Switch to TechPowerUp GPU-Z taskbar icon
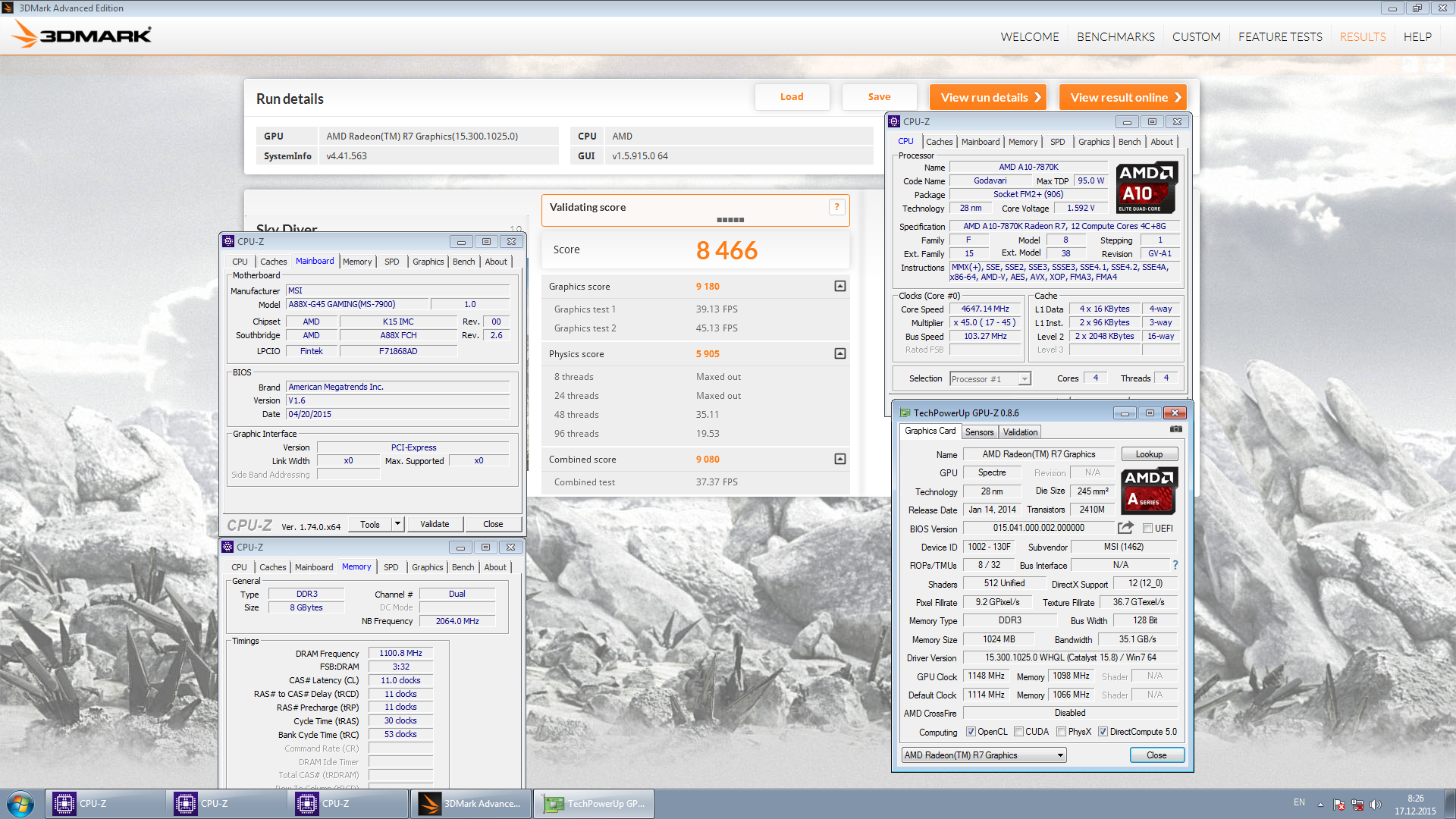Viewport: 1456px width, 819px height. [x=594, y=804]
